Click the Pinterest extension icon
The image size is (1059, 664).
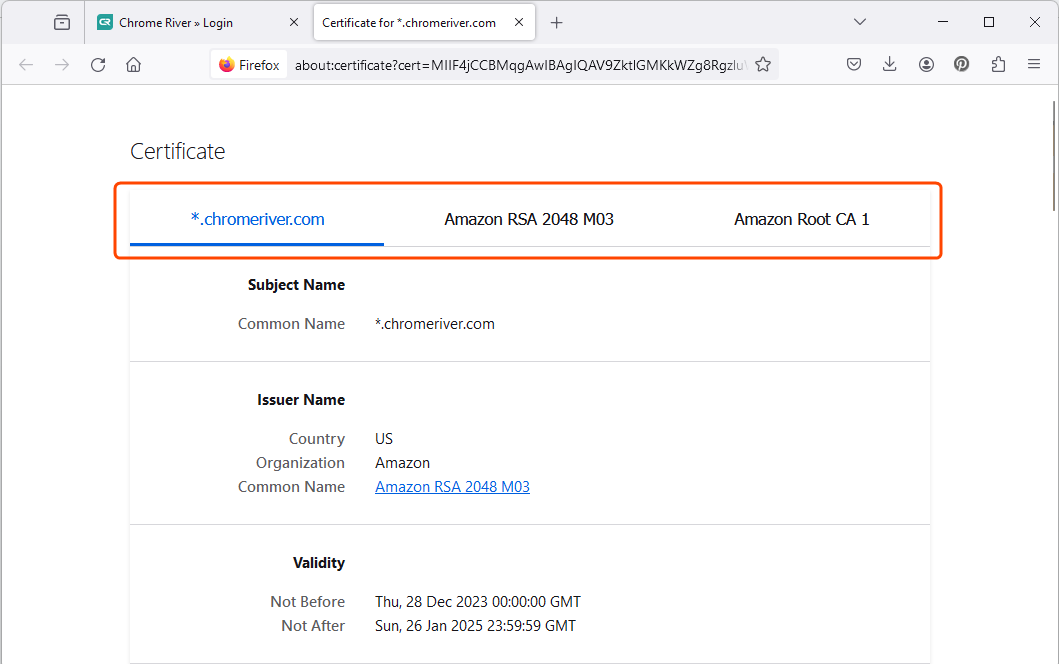pos(962,65)
